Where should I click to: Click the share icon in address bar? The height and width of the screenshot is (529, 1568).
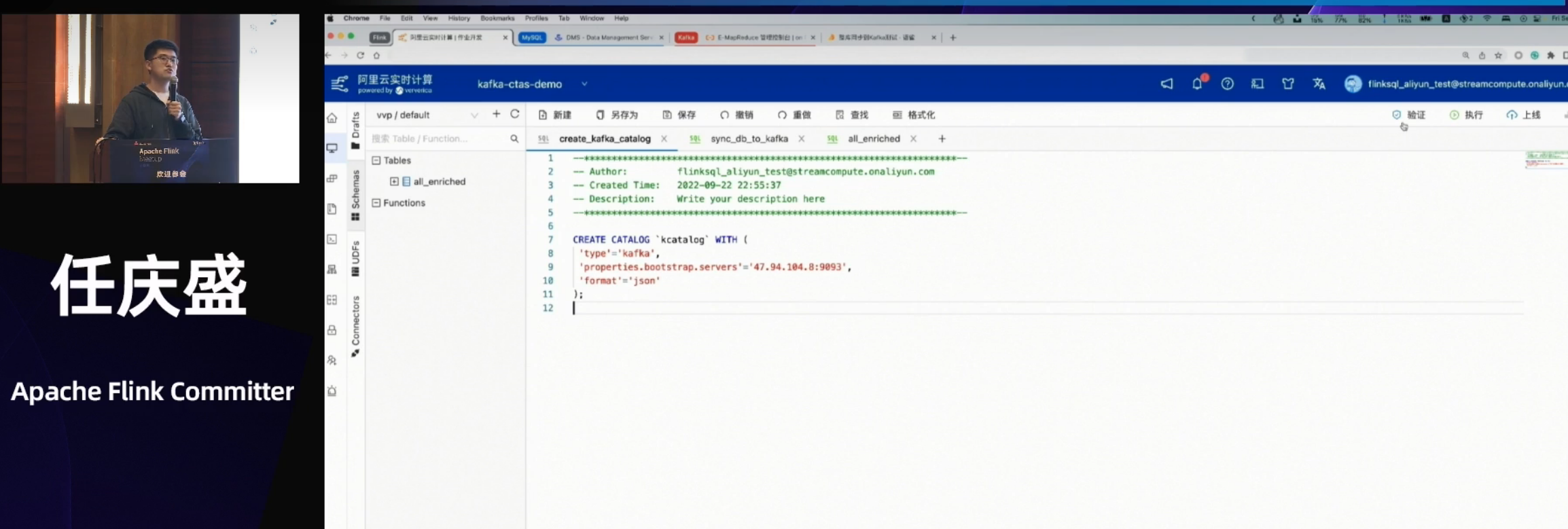(1482, 56)
